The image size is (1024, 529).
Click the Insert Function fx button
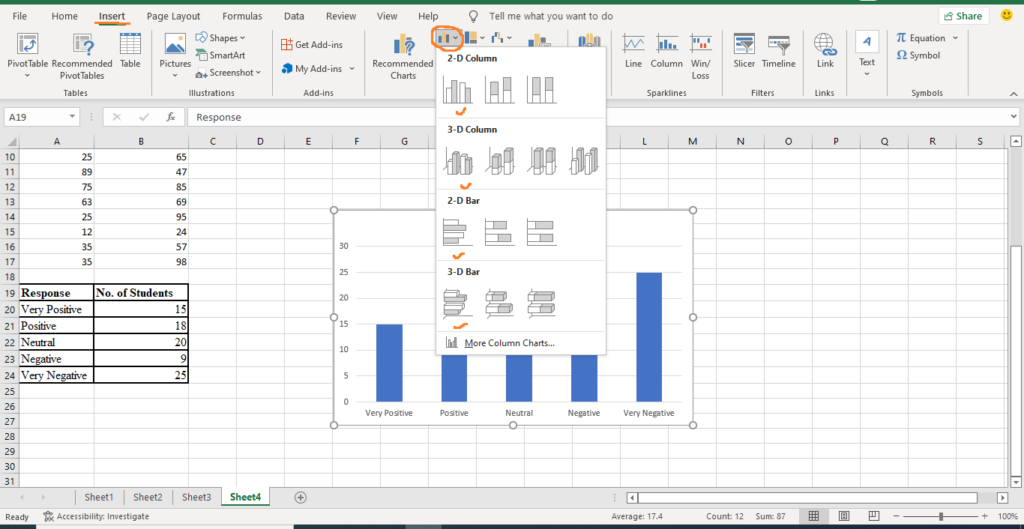pyautogui.click(x=170, y=117)
